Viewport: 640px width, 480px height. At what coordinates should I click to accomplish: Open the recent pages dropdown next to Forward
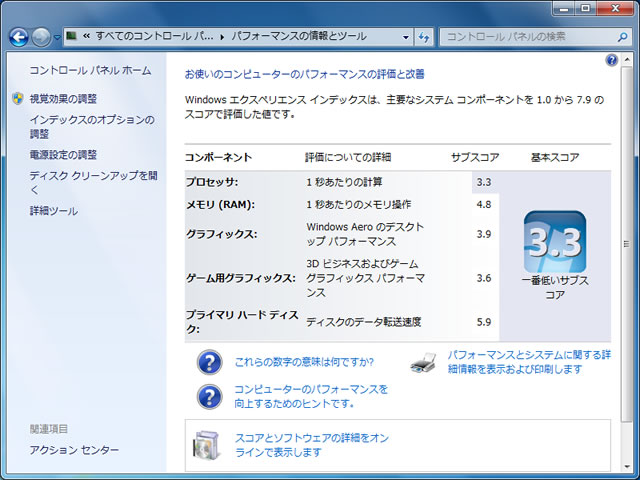(x=58, y=38)
